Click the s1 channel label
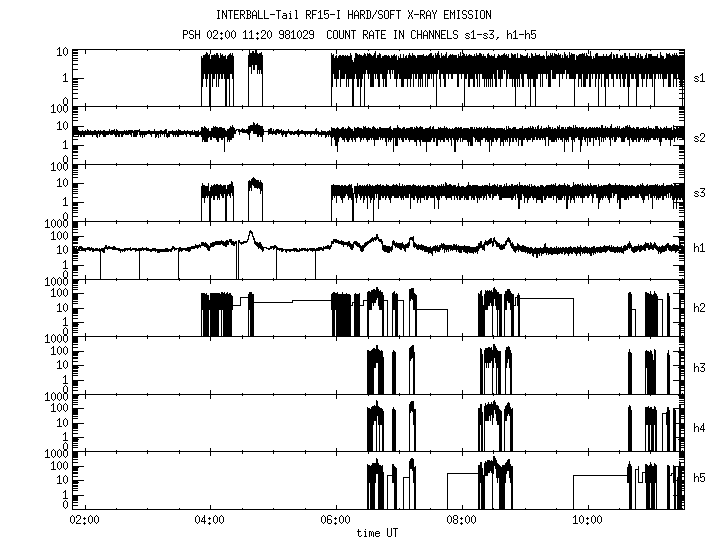720x550 pixels. coord(701,77)
